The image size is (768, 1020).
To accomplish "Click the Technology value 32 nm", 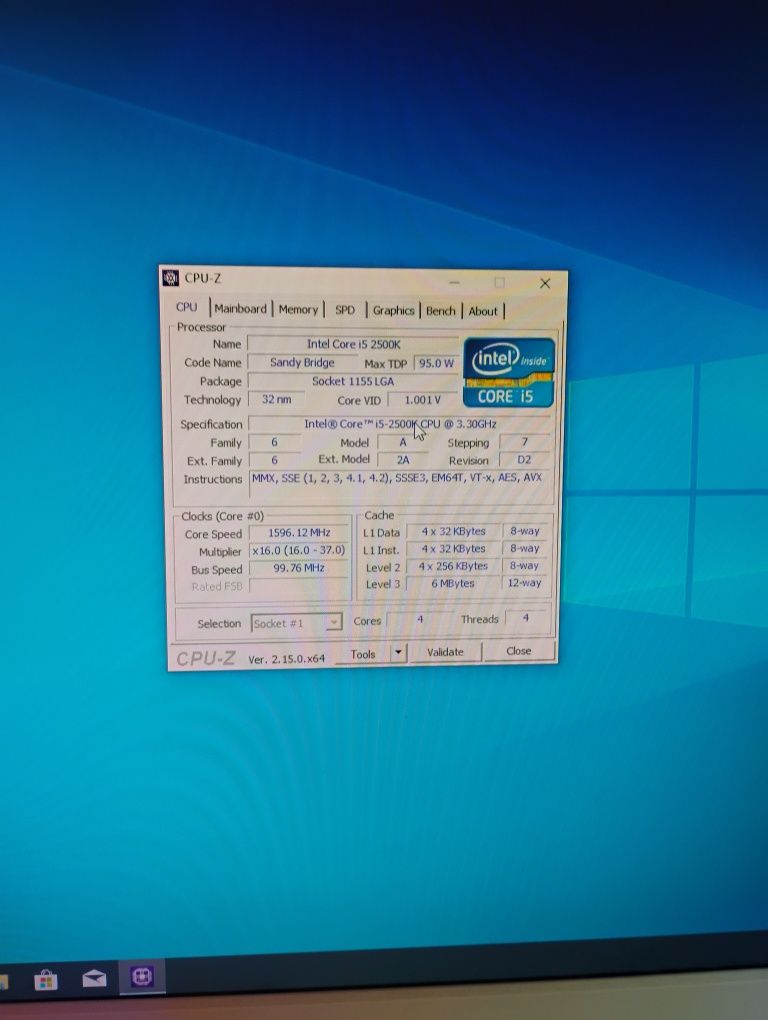I will tap(276, 399).
